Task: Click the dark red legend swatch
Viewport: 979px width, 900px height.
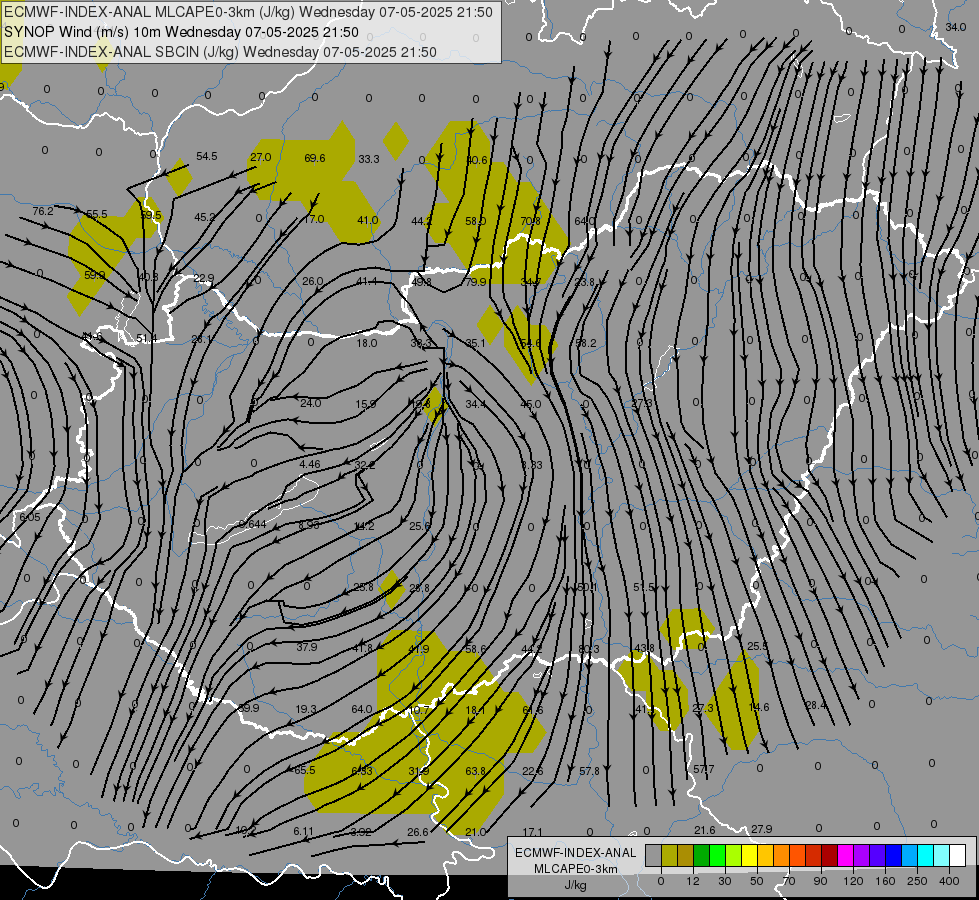Action: (829, 855)
